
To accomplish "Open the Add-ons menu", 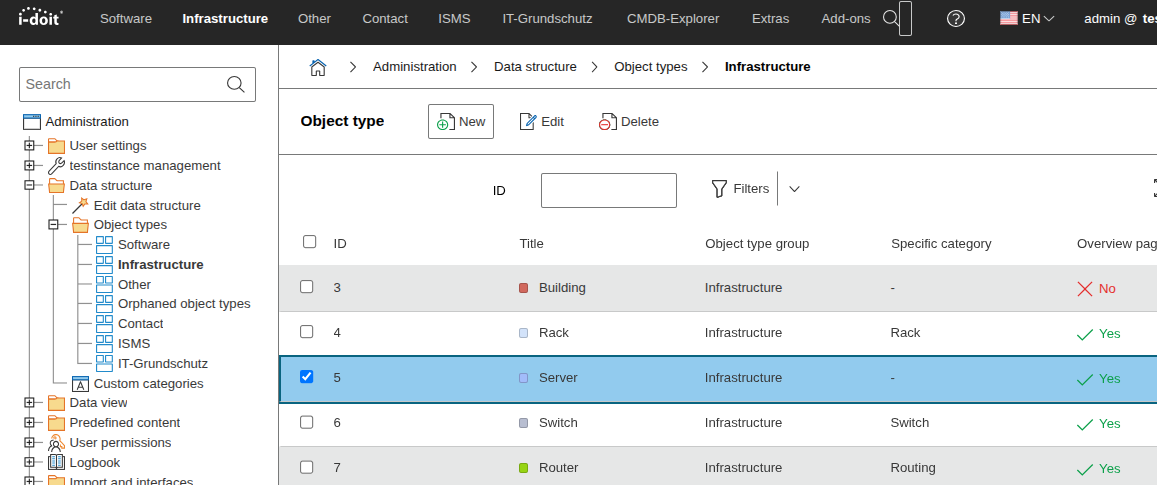I will tap(845, 18).
